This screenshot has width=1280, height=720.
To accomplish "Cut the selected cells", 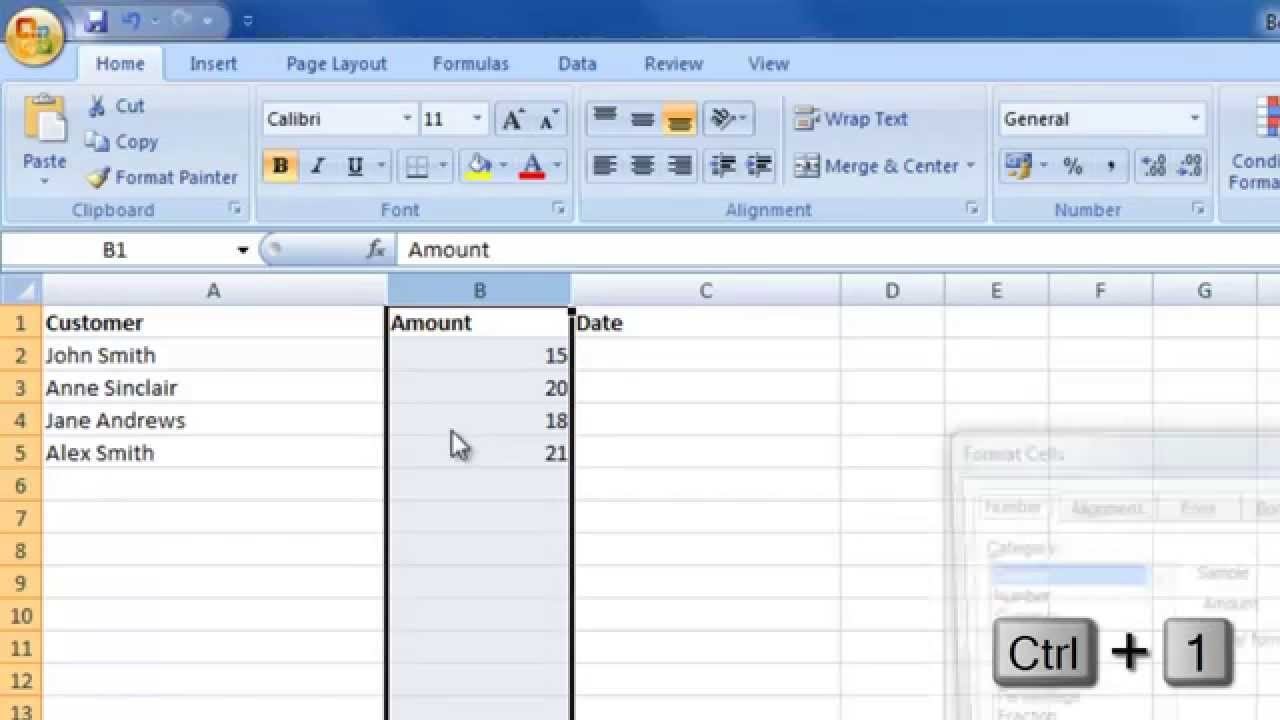I will 116,106.
